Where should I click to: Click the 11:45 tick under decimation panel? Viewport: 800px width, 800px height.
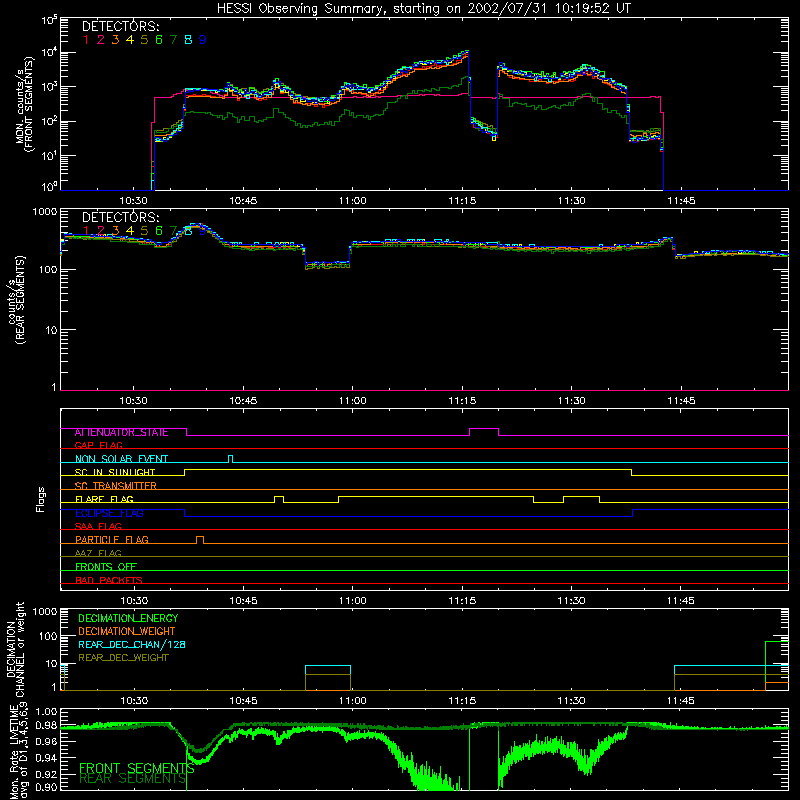(681, 701)
